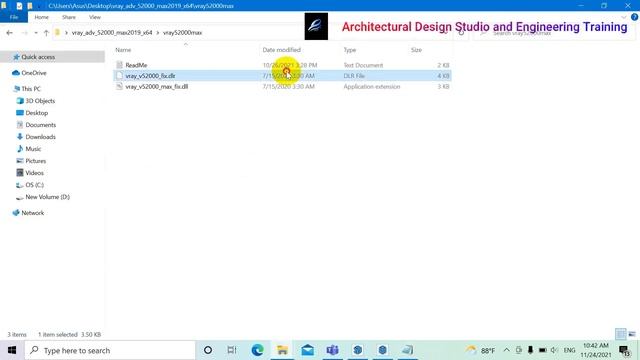Open the recent locations dropdown arrow
This screenshot has width=640, height=360.
click(x=36, y=33)
